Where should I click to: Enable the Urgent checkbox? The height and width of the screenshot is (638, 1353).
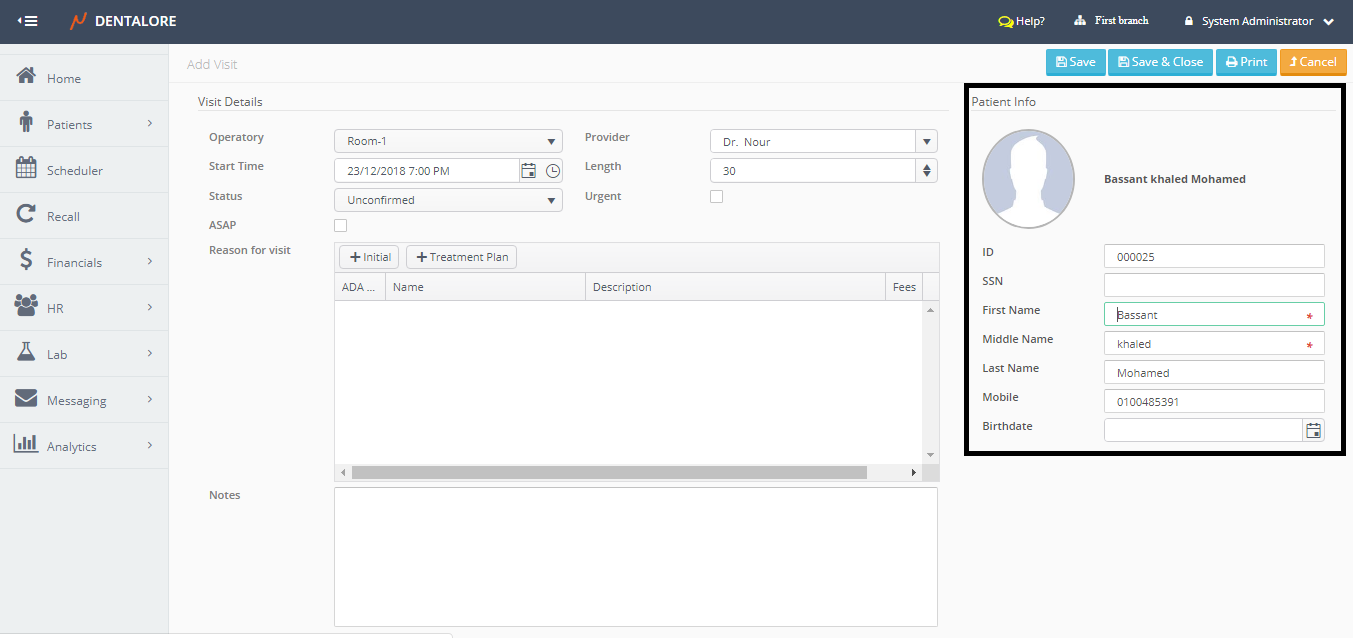coord(716,197)
